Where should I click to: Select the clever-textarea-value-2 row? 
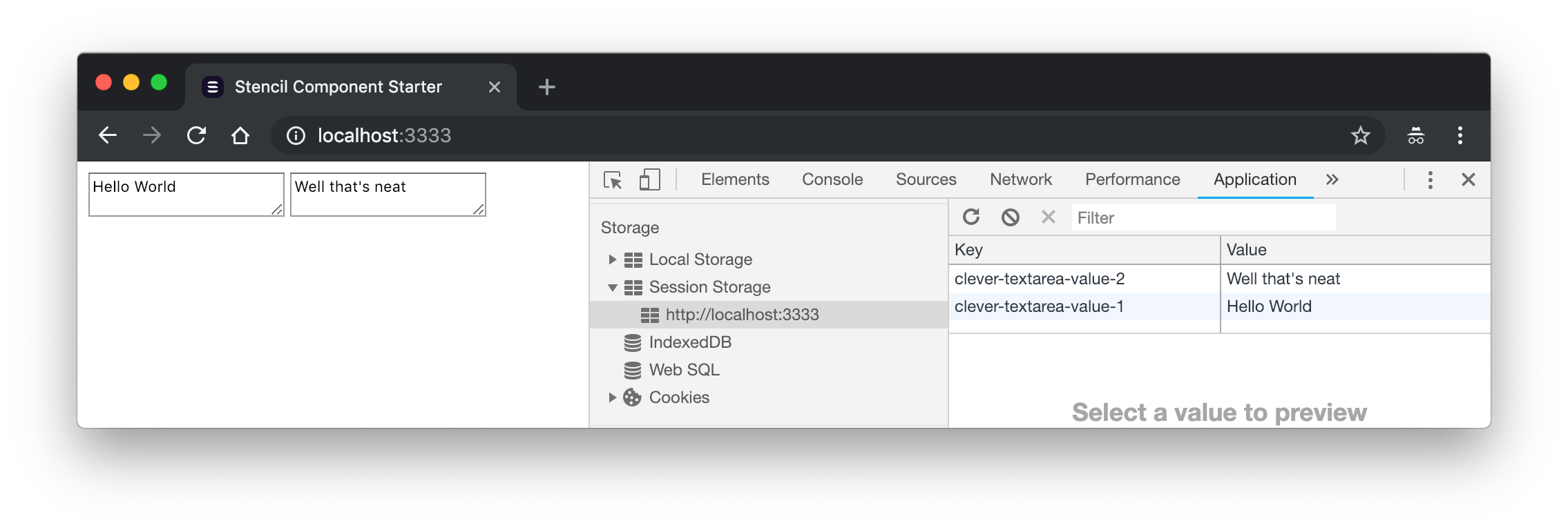[x=1219, y=279]
